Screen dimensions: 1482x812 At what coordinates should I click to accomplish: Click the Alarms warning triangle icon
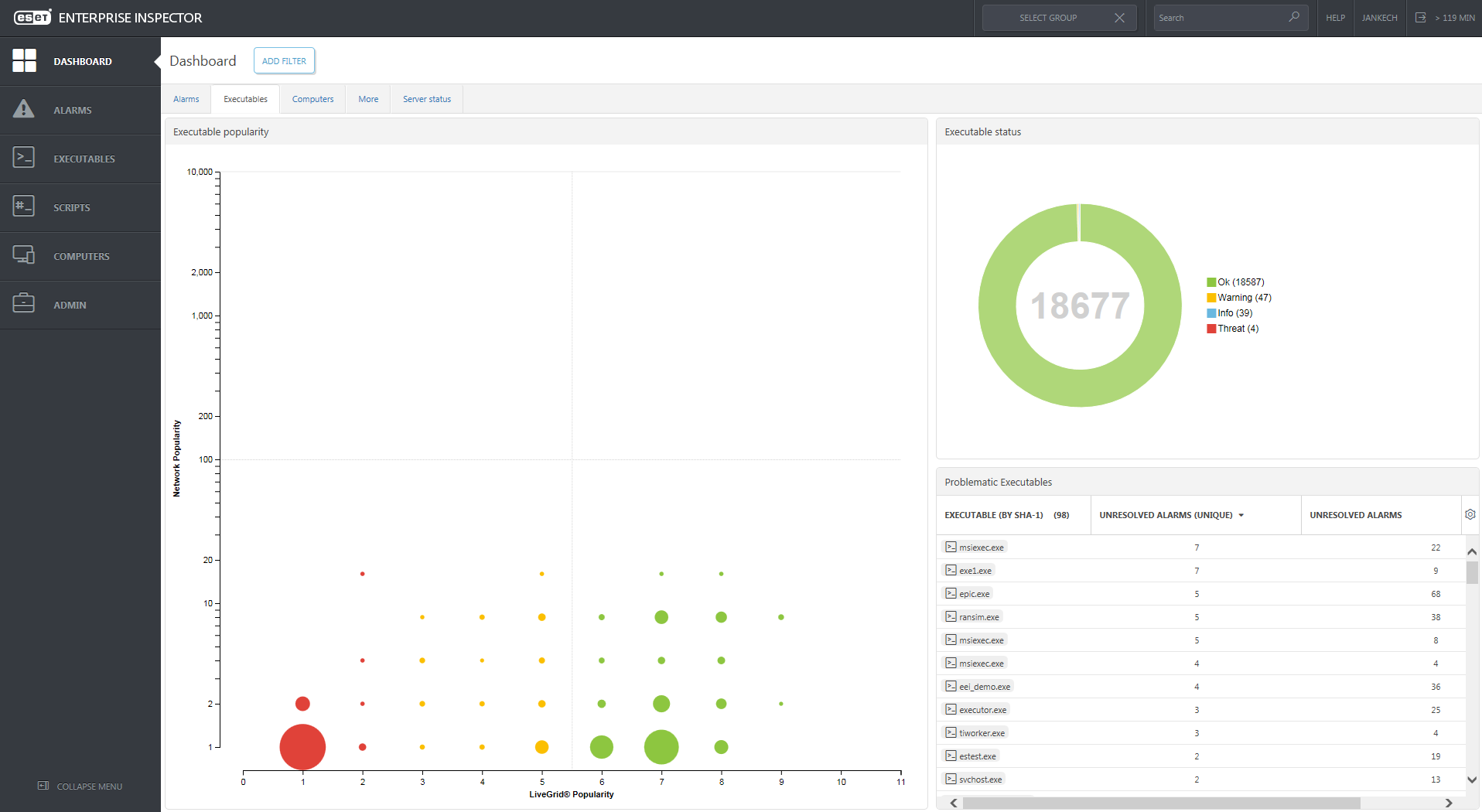point(24,109)
